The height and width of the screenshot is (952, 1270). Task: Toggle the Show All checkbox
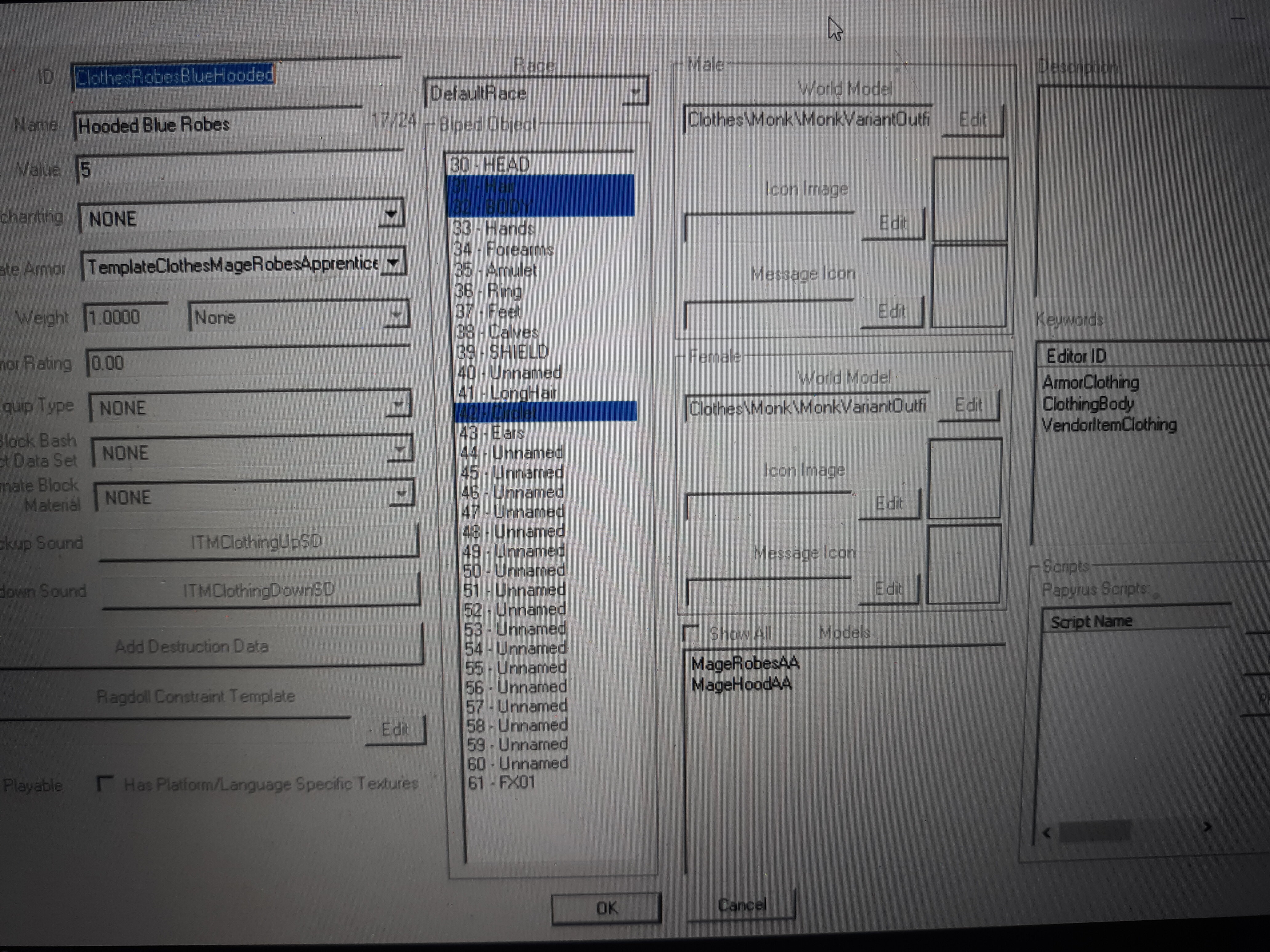[691, 633]
